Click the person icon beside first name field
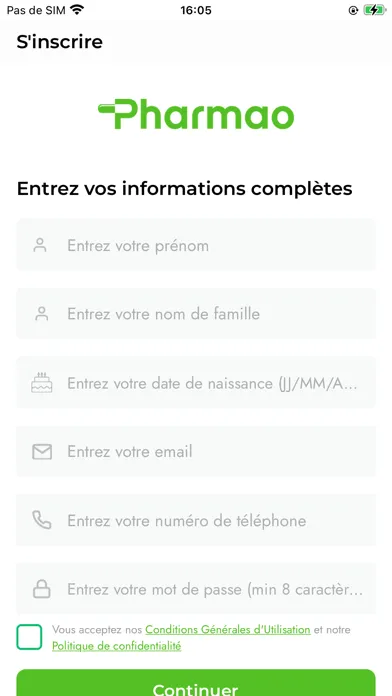The image size is (392, 696). (40, 245)
